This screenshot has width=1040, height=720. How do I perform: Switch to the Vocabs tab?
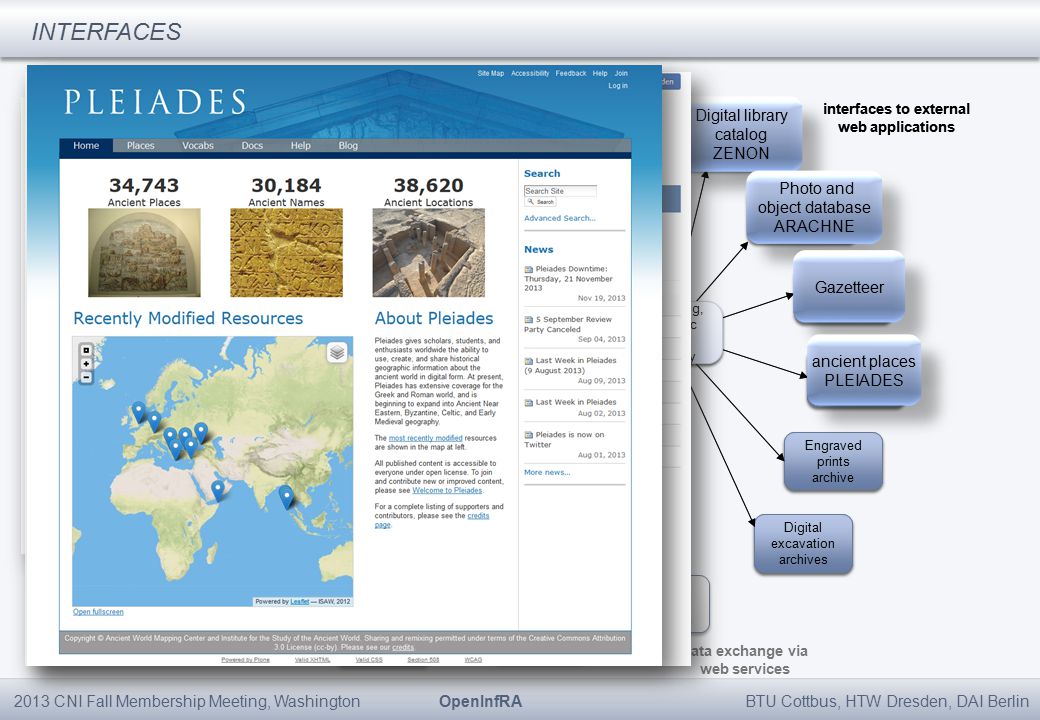(198, 145)
